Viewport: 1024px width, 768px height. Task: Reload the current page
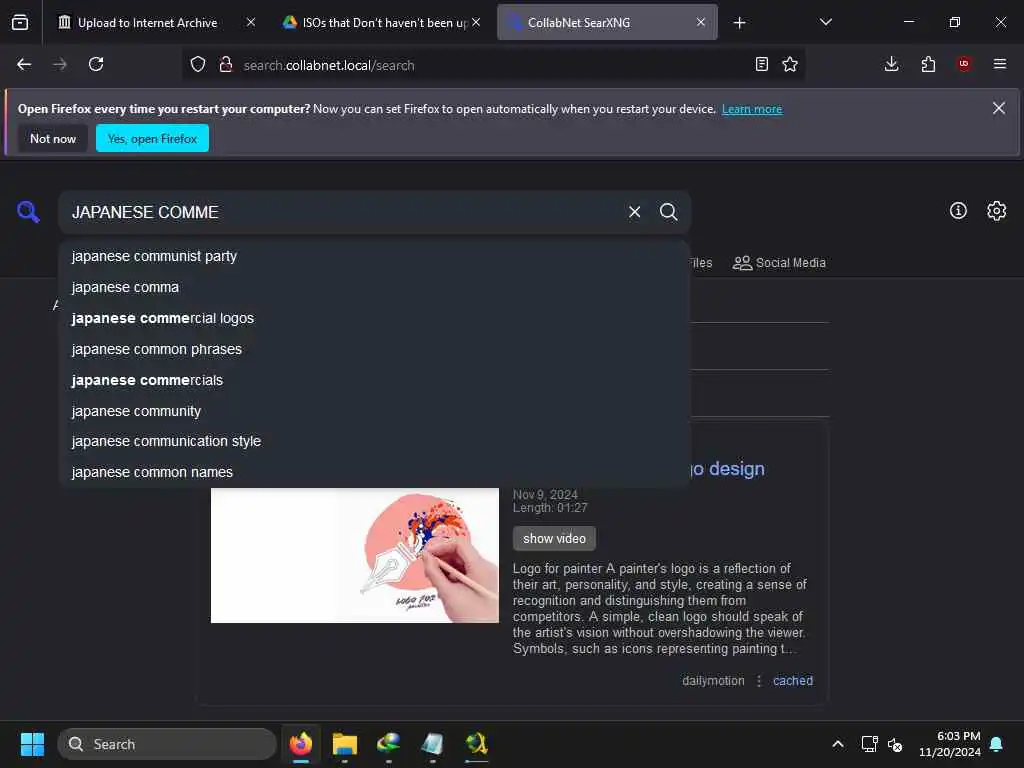pos(96,64)
